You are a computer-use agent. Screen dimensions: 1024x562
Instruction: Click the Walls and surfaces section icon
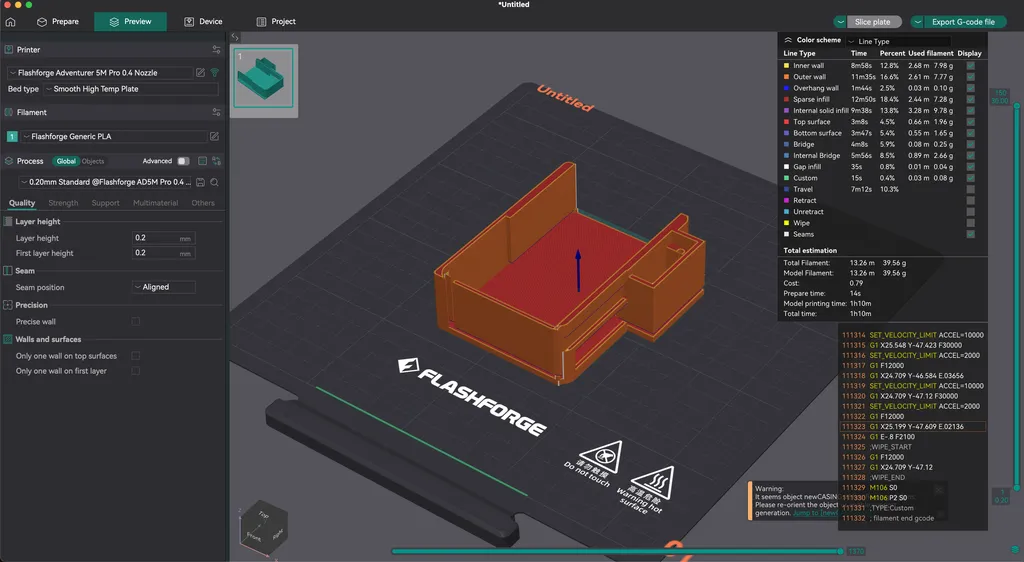tap(8, 339)
